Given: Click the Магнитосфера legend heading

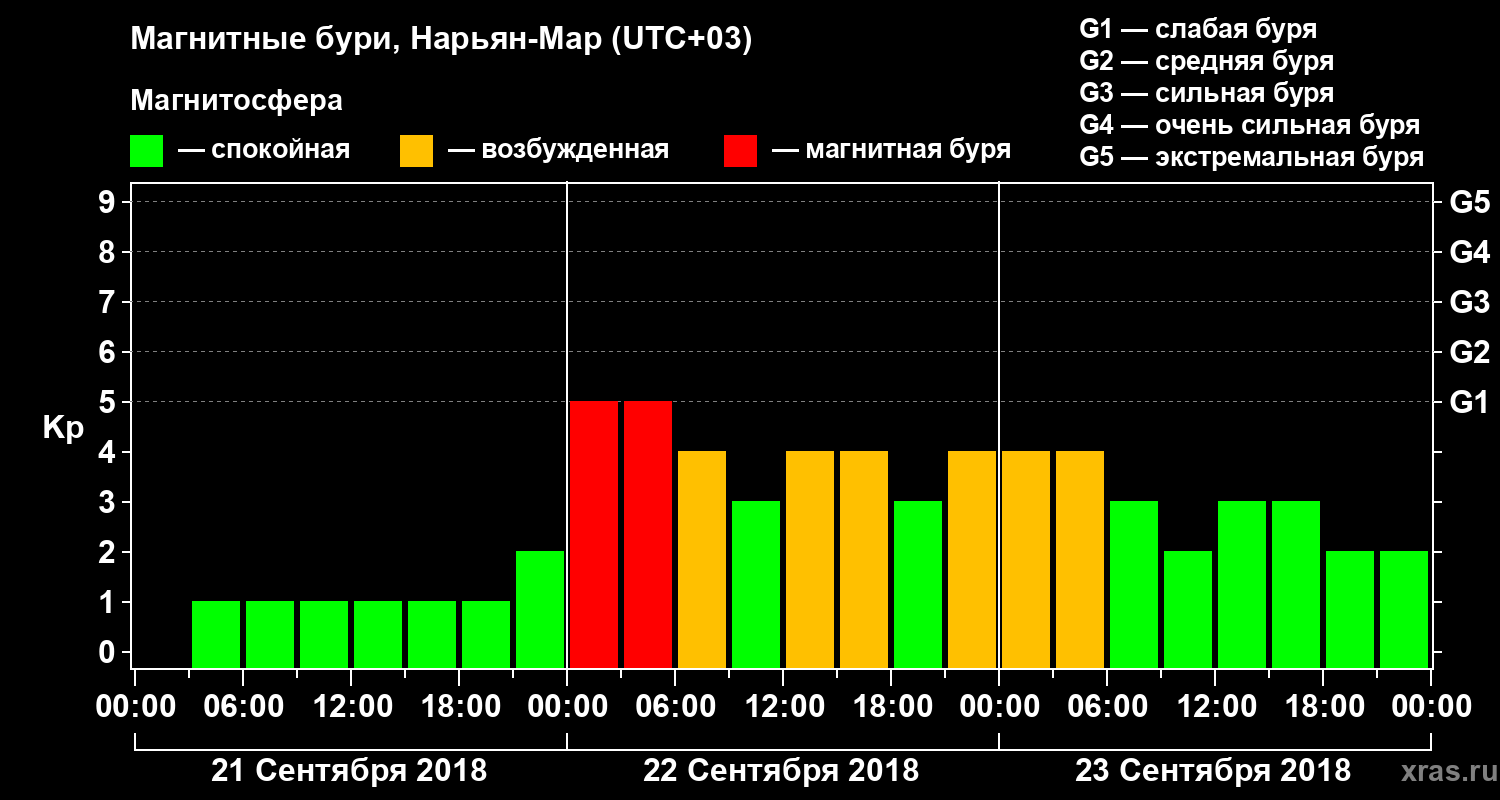Looking at the screenshot, I should tap(236, 101).
